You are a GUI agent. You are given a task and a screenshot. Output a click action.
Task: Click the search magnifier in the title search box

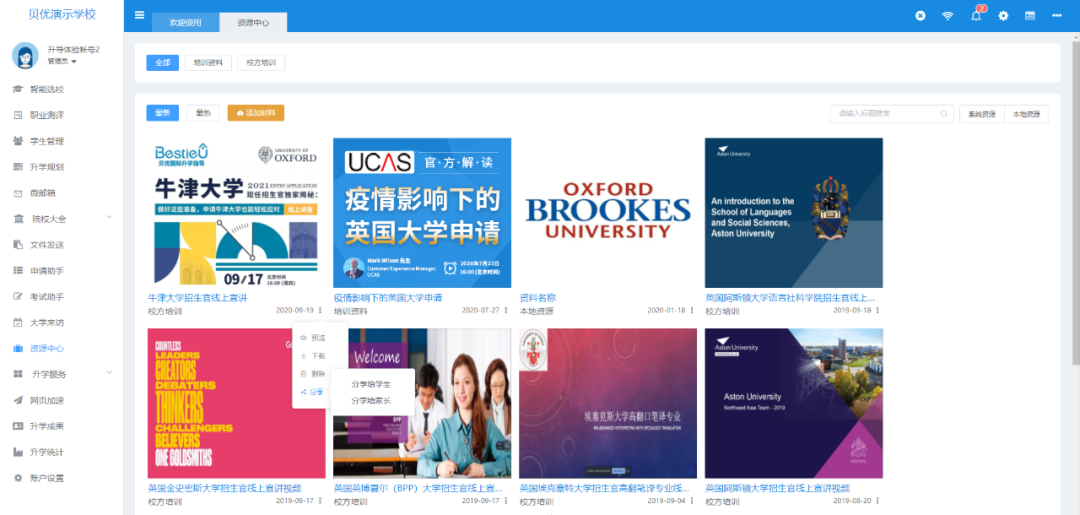(x=941, y=114)
